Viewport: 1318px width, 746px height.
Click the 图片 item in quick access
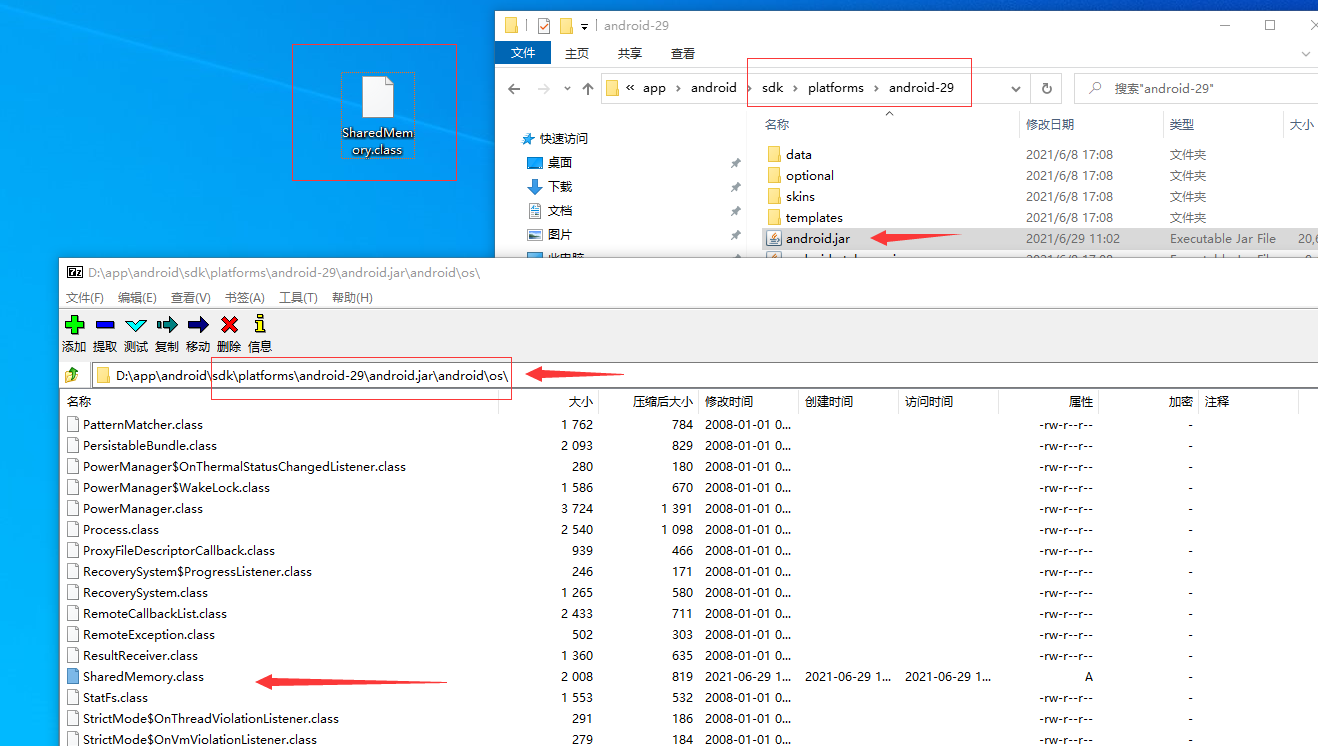point(559,234)
